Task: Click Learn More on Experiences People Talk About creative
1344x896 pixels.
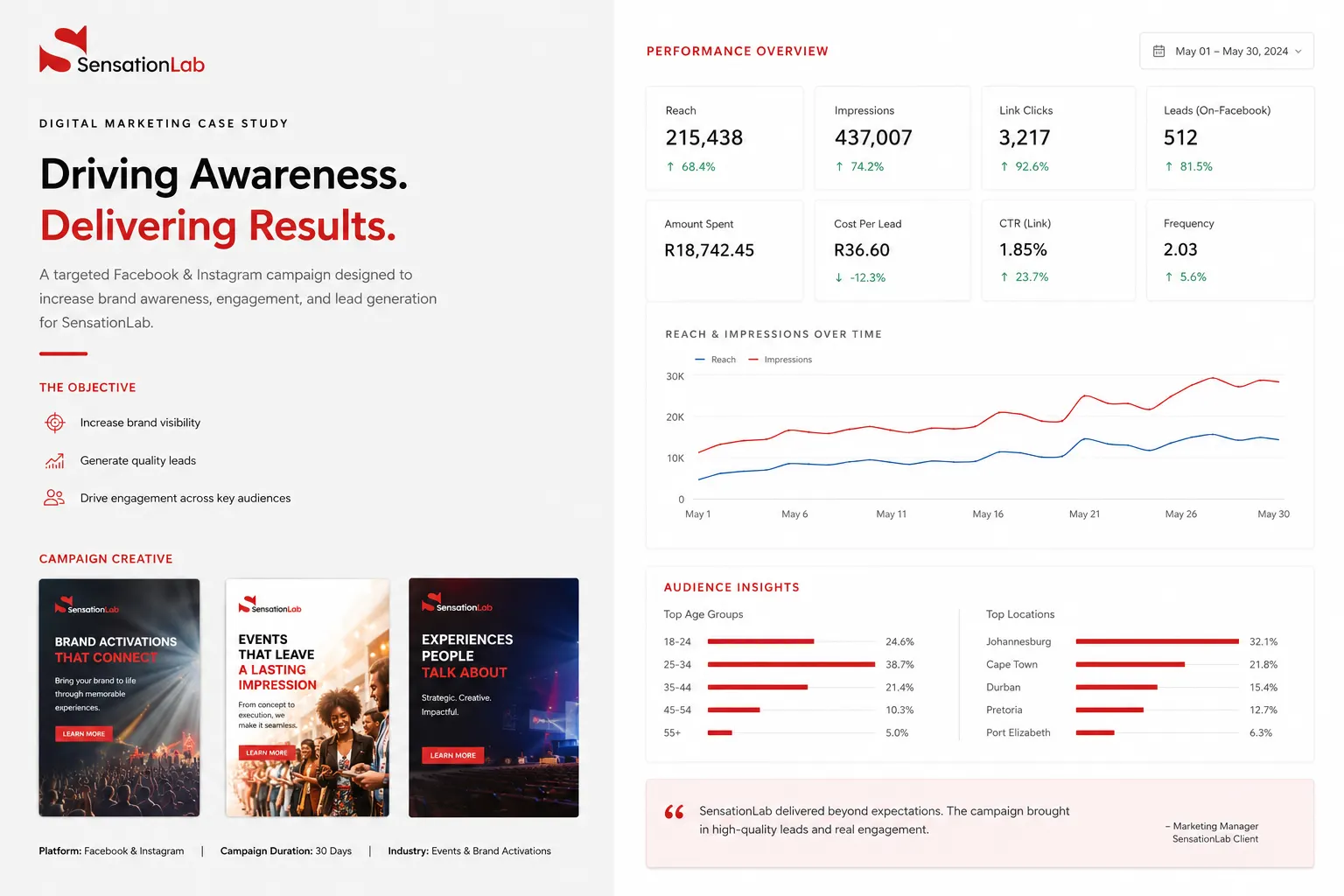Action: coord(452,755)
